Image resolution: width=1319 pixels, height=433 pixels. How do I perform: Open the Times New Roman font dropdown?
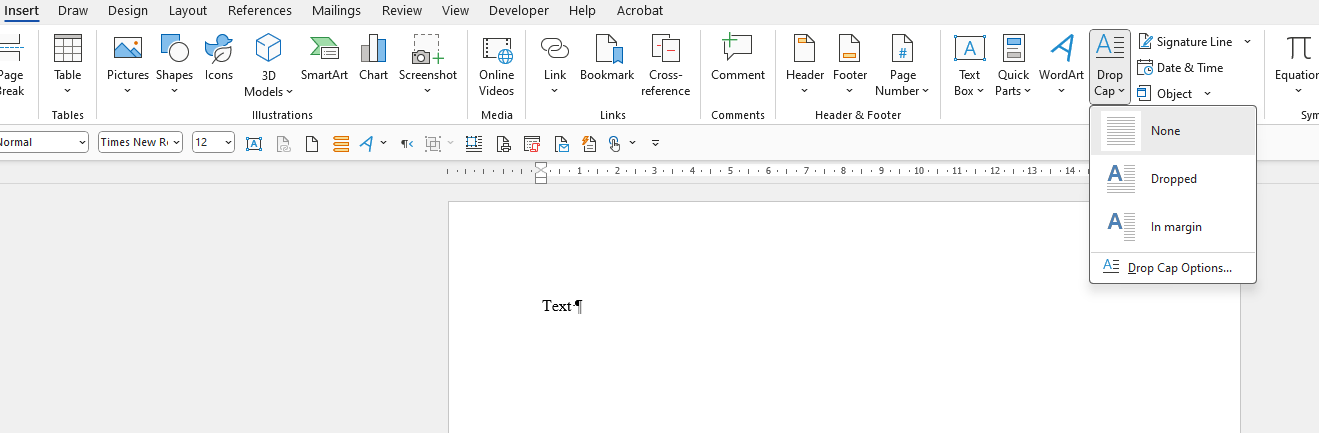click(x=141, y=142)
